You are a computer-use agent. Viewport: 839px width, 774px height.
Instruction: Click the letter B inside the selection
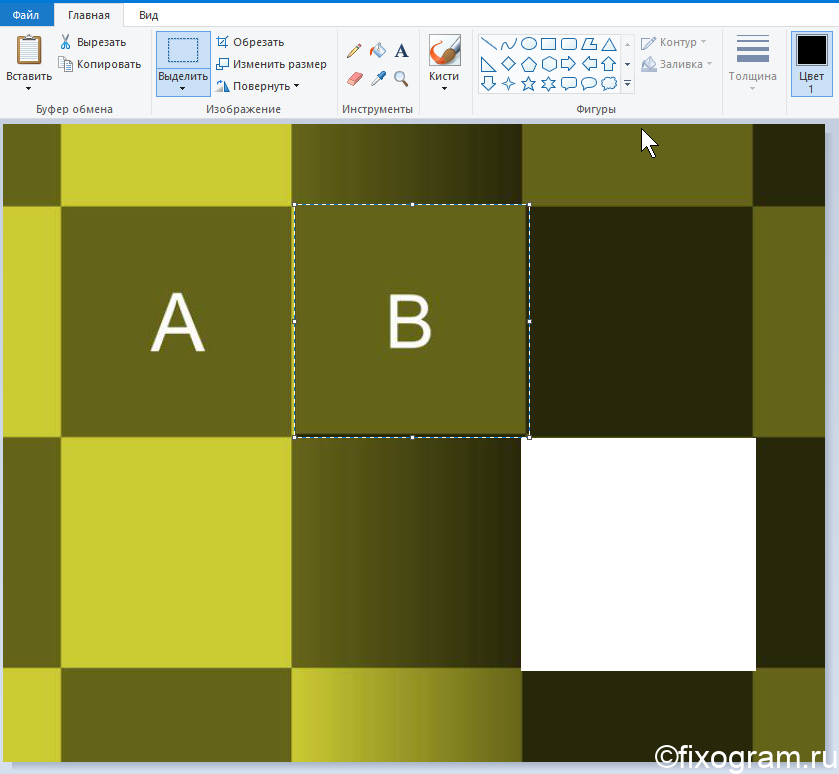pyautogui.click(x=409, y=322)
